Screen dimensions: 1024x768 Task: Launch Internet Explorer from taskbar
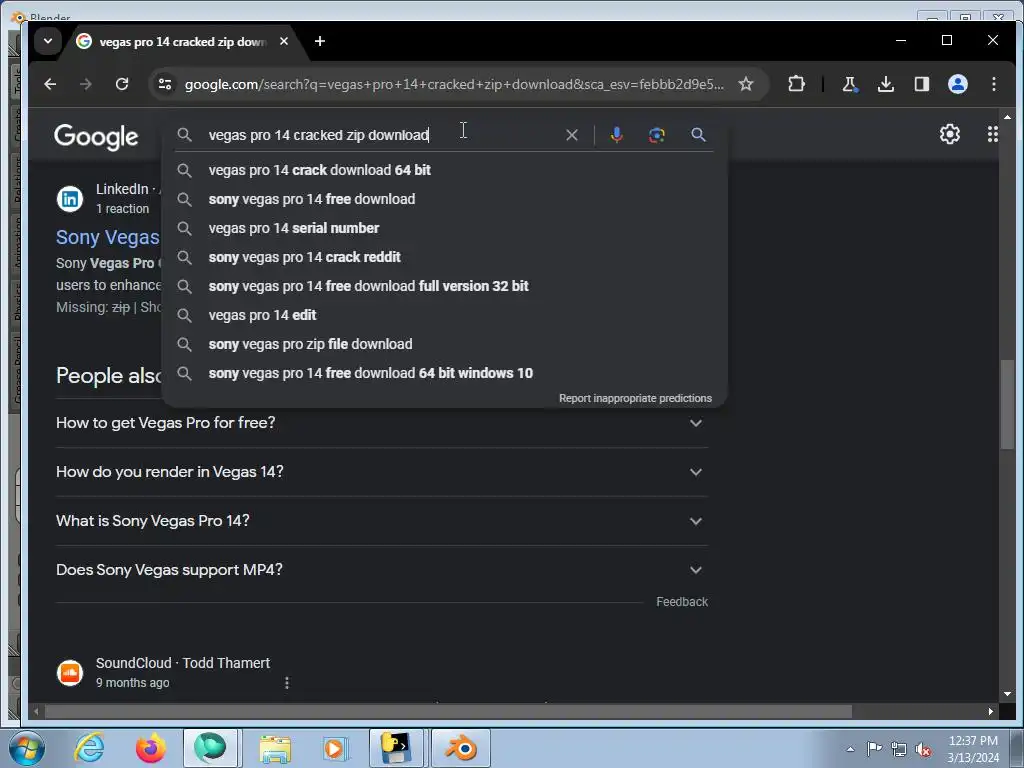89,748
